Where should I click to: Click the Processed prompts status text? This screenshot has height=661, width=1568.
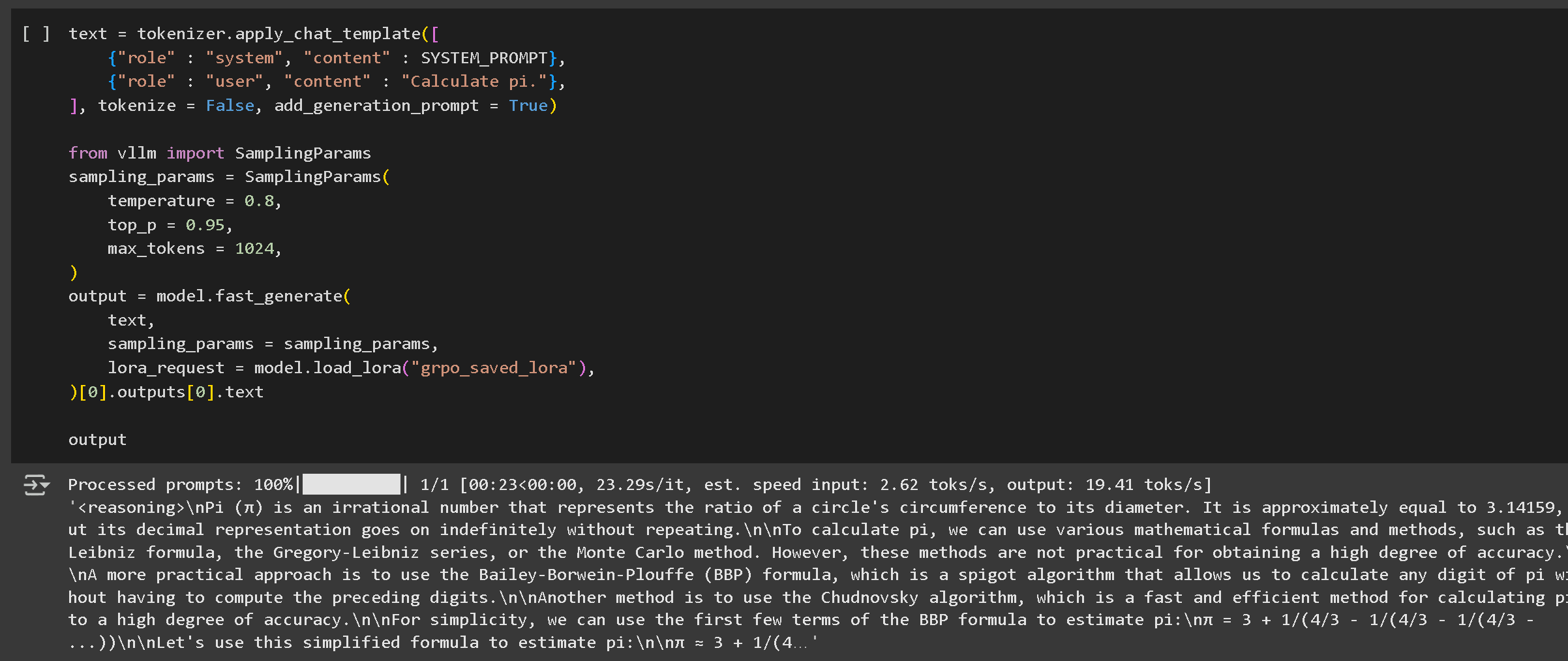[x=154, y=485]
